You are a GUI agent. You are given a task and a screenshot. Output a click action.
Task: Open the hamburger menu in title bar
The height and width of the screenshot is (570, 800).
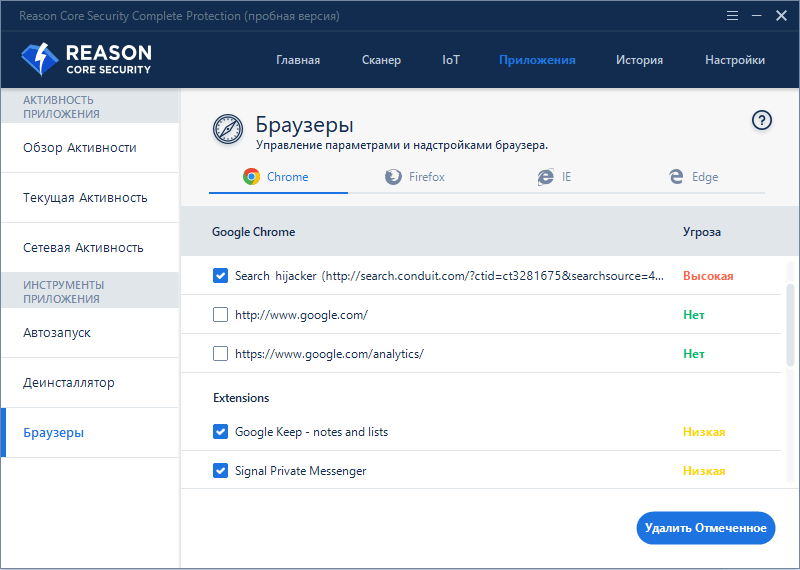732,16
